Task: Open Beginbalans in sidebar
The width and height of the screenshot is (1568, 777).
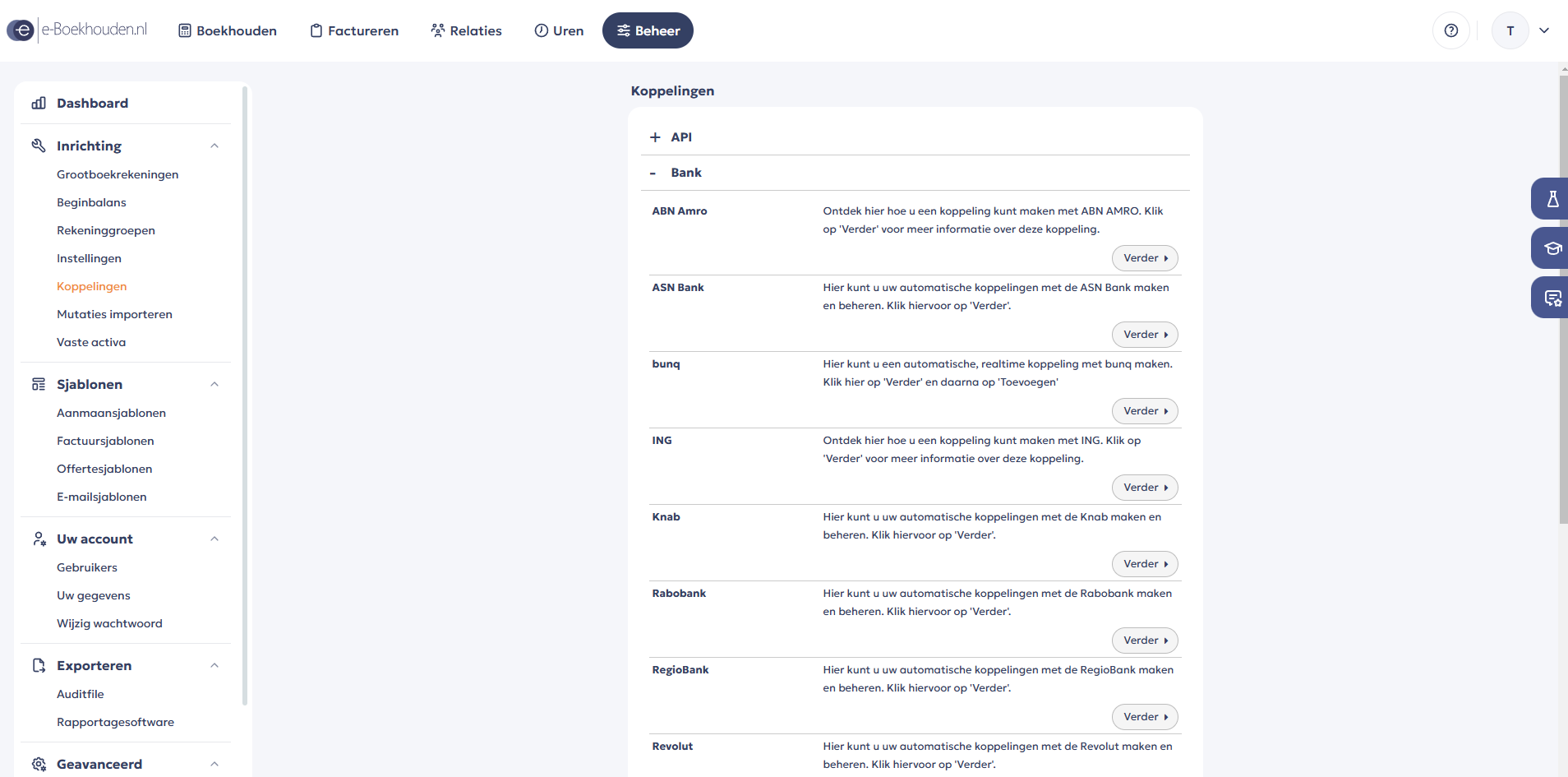Action: pyautogui.click(x=91, y=202)
